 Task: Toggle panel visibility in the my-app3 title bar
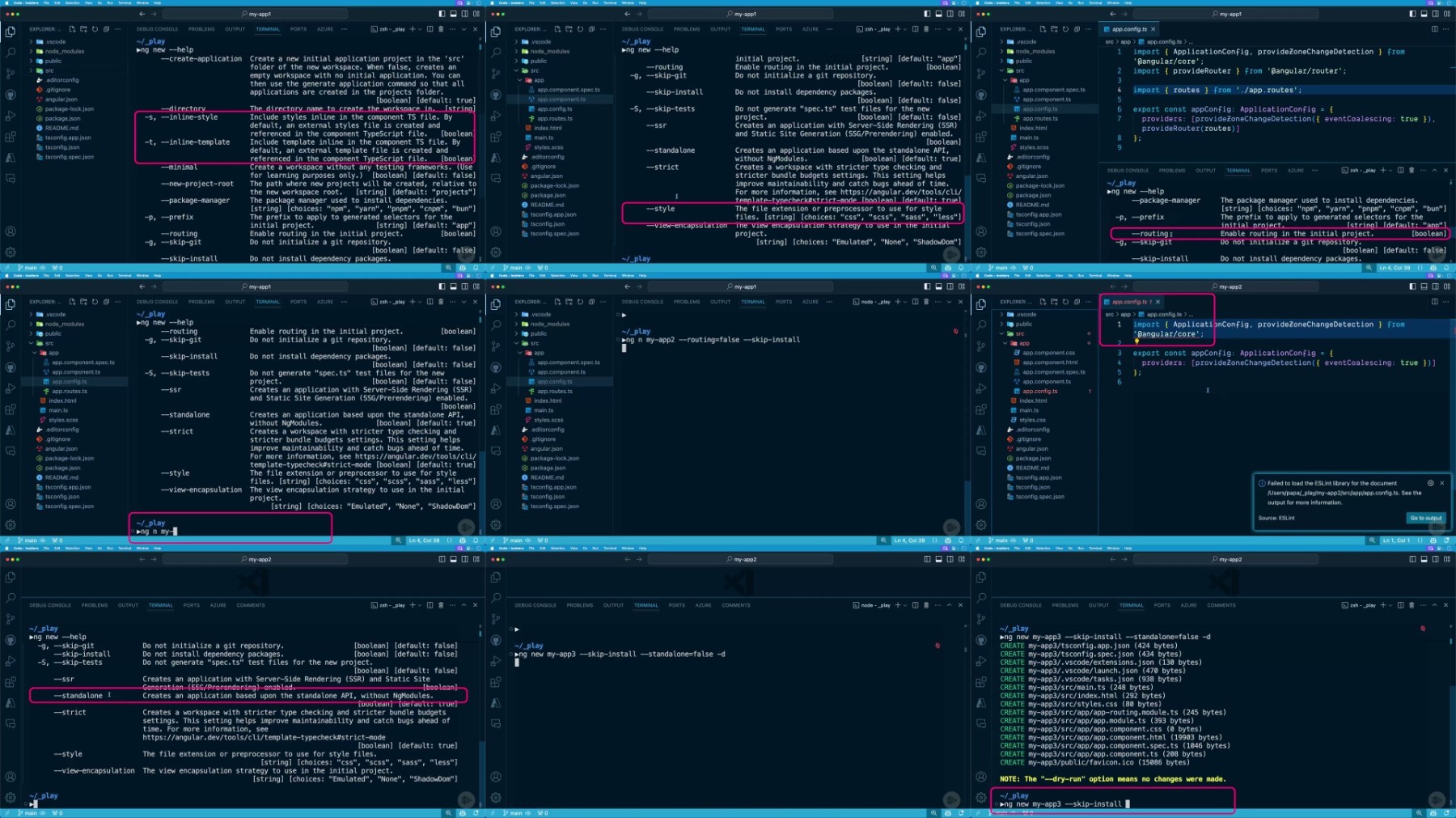(x=1424, y=559)
